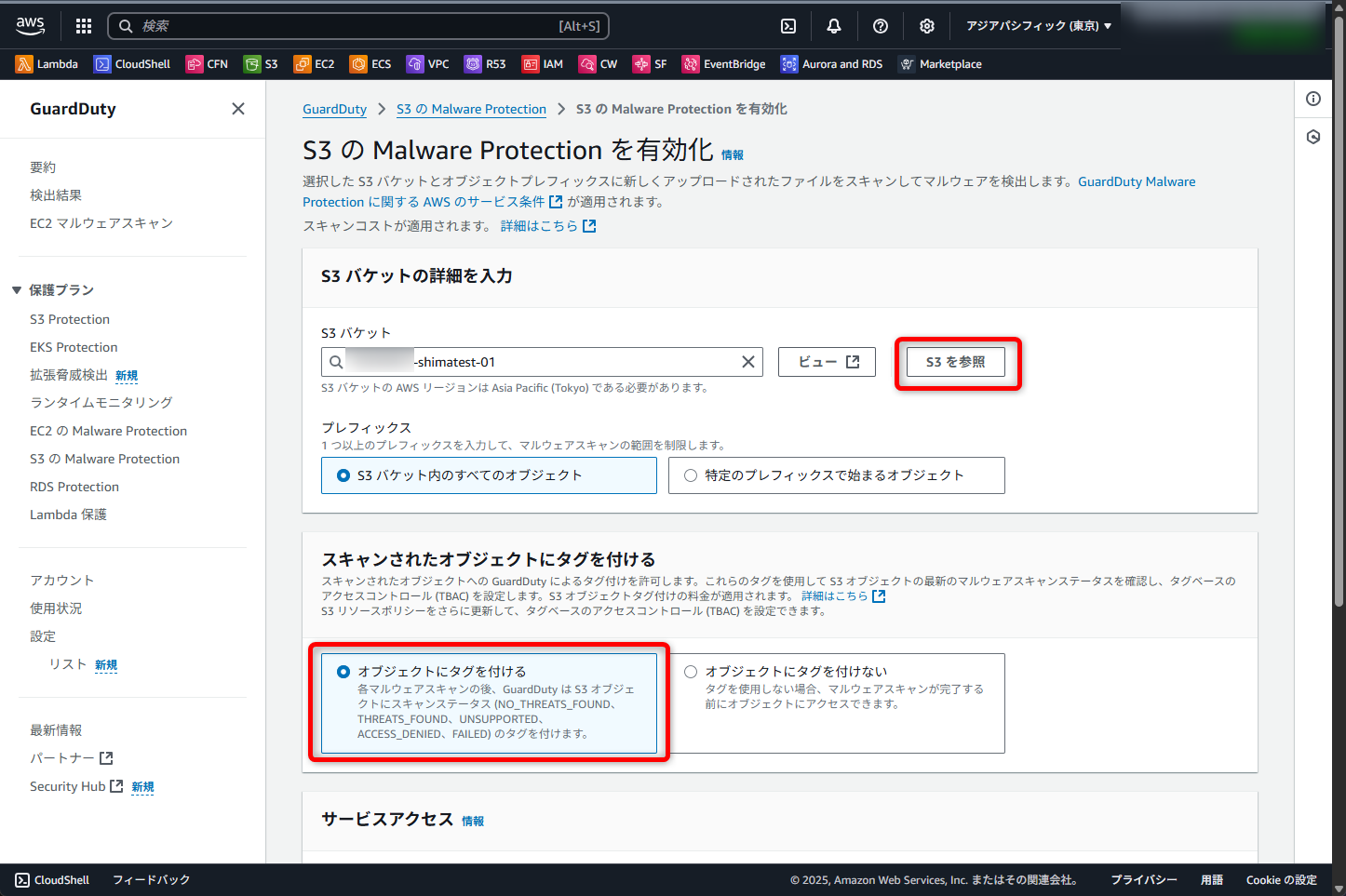Open Cookie の設定 in footer

(x=1282, y=880)
